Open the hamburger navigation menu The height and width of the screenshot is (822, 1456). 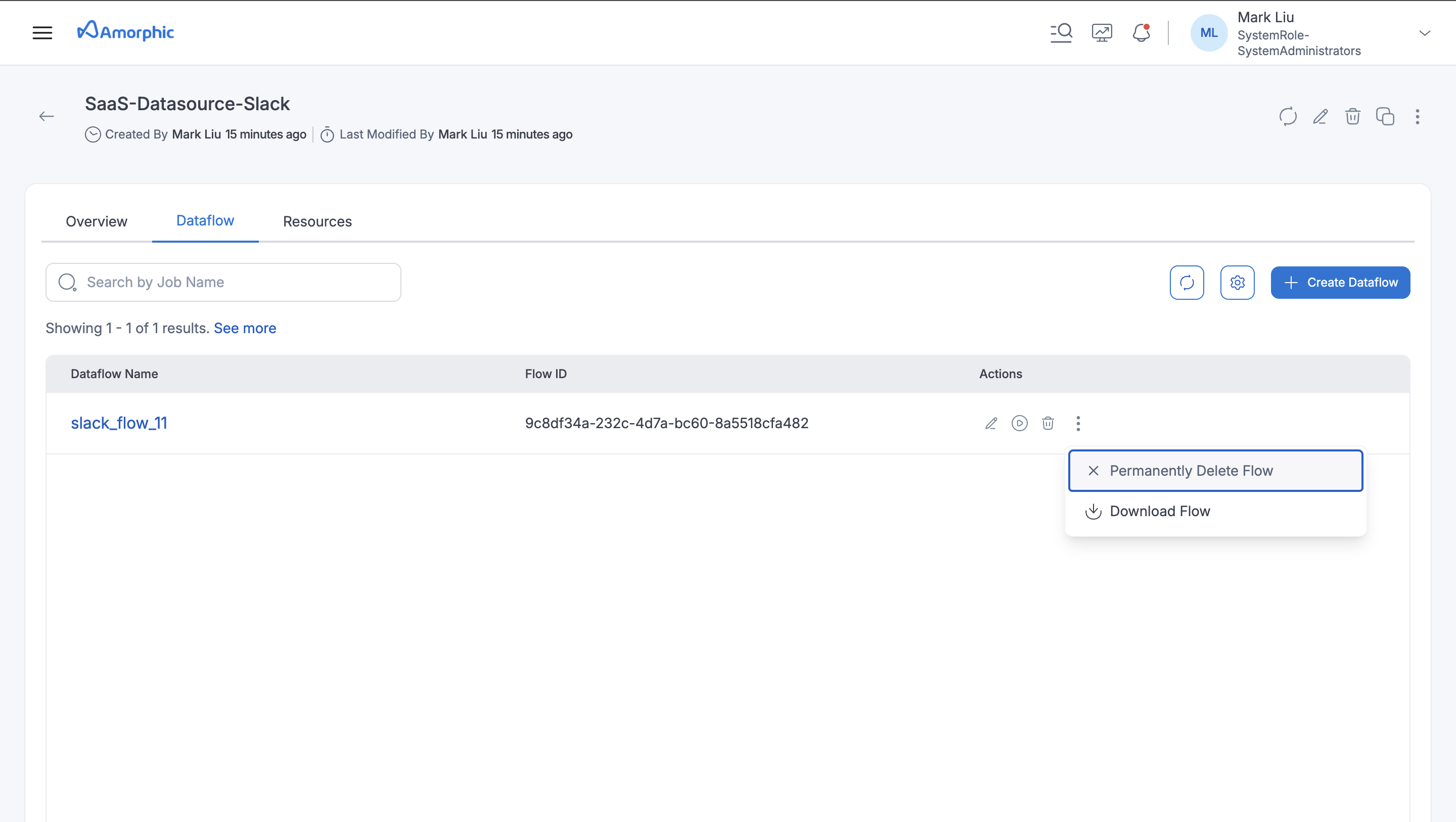click(42, 33)
